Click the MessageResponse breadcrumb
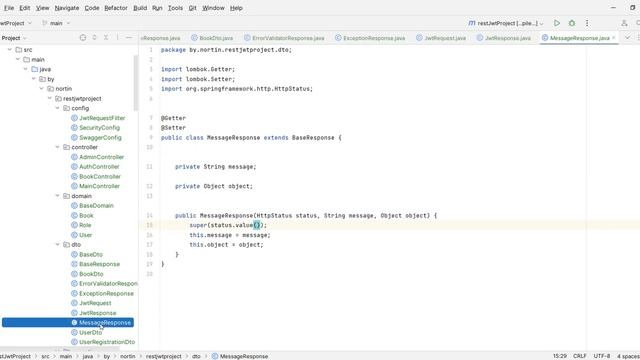The image size is (640, 360). coord(240,356)
